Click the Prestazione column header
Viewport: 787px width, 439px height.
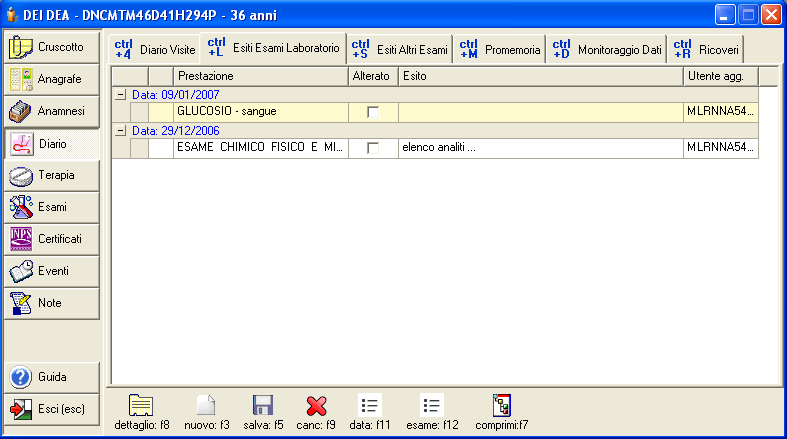260,76
